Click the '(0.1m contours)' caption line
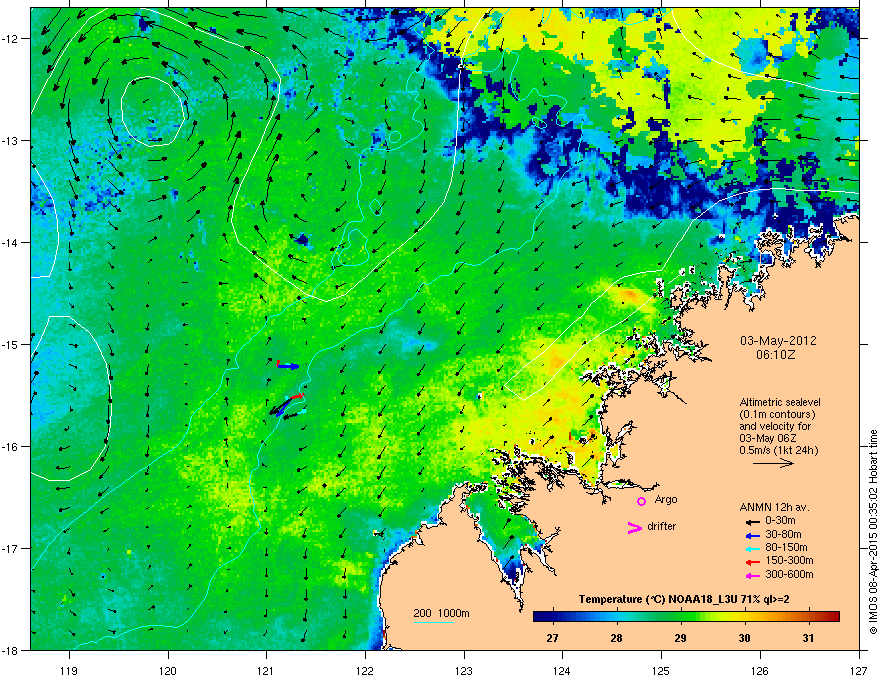This screenshot has height=680, width=880. [777, 414]
